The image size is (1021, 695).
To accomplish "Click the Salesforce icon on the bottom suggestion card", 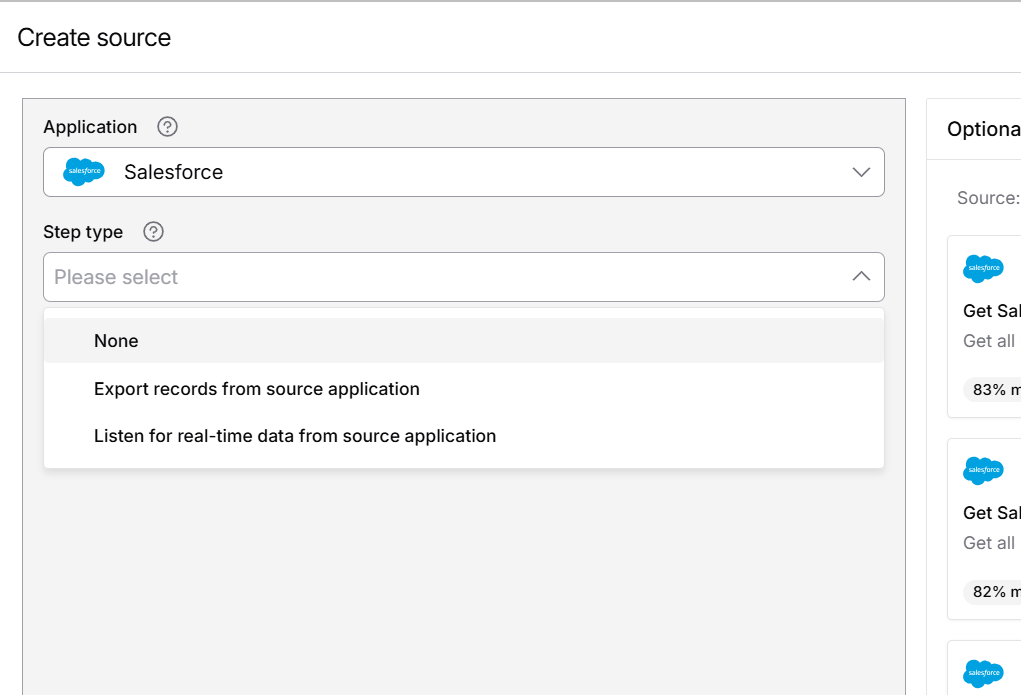I will click(983, 673).
